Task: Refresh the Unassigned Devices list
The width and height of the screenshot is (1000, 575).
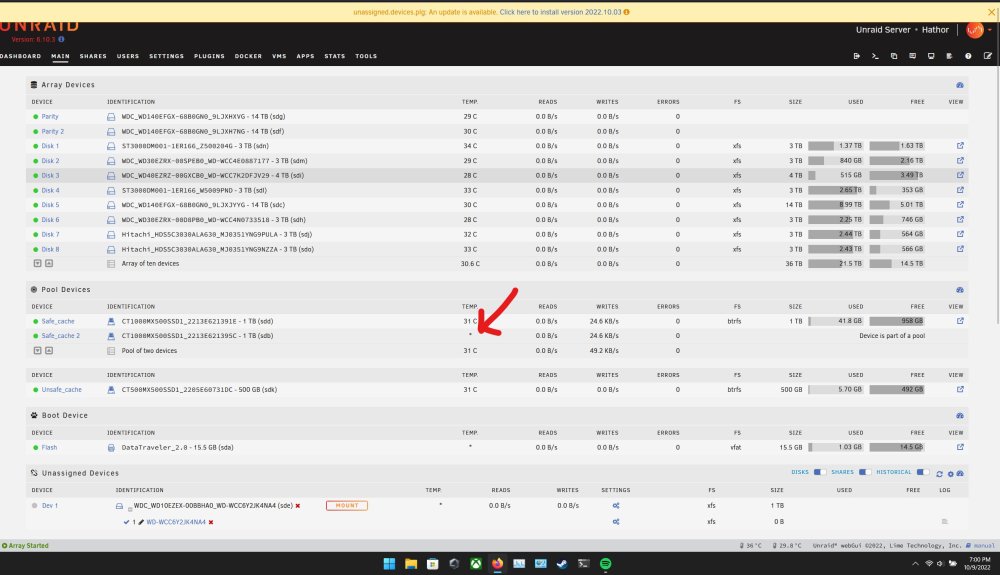Action: 939,474
